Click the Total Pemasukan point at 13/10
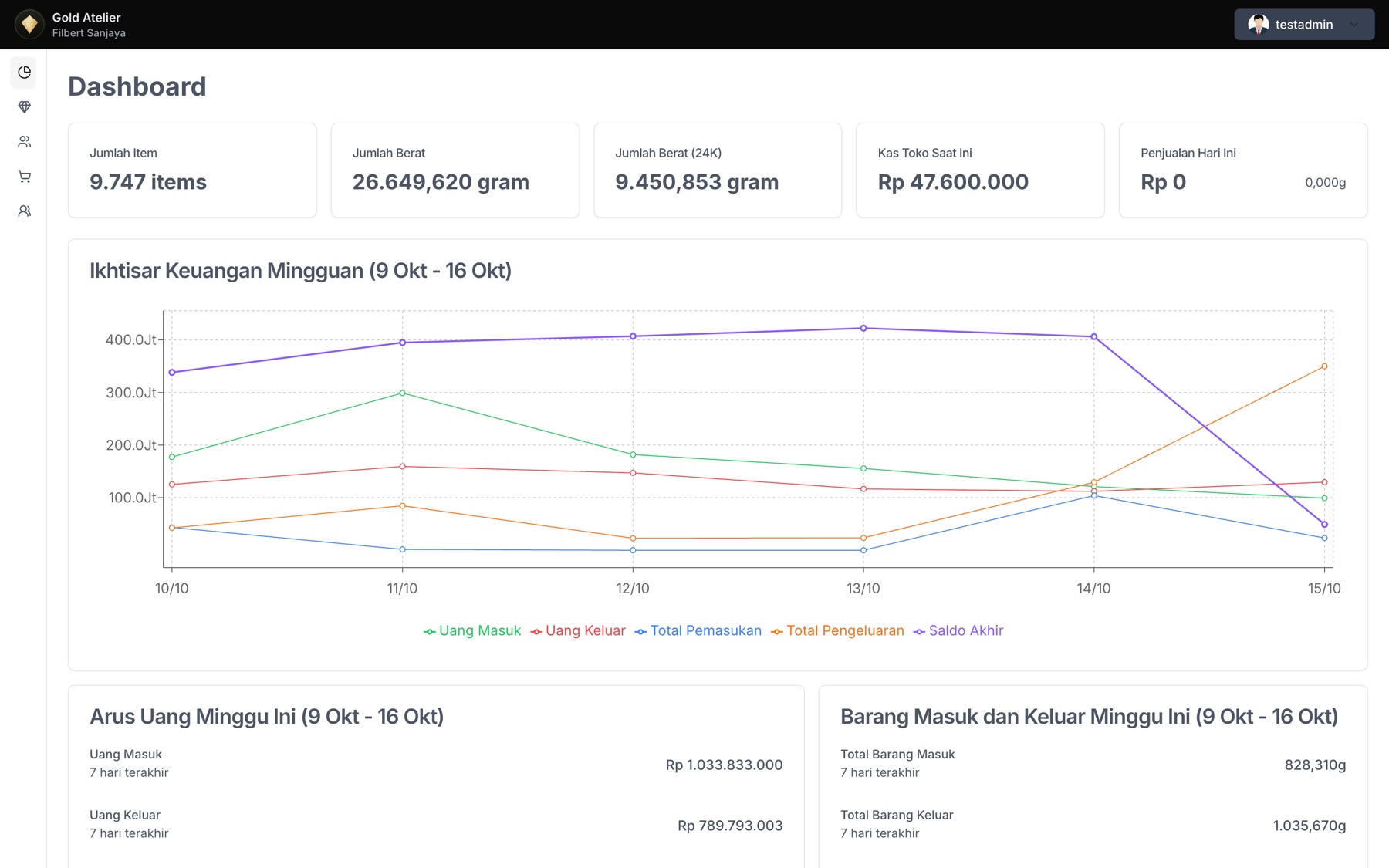This screenshot has height=868, width=1389. click(863, 550)
